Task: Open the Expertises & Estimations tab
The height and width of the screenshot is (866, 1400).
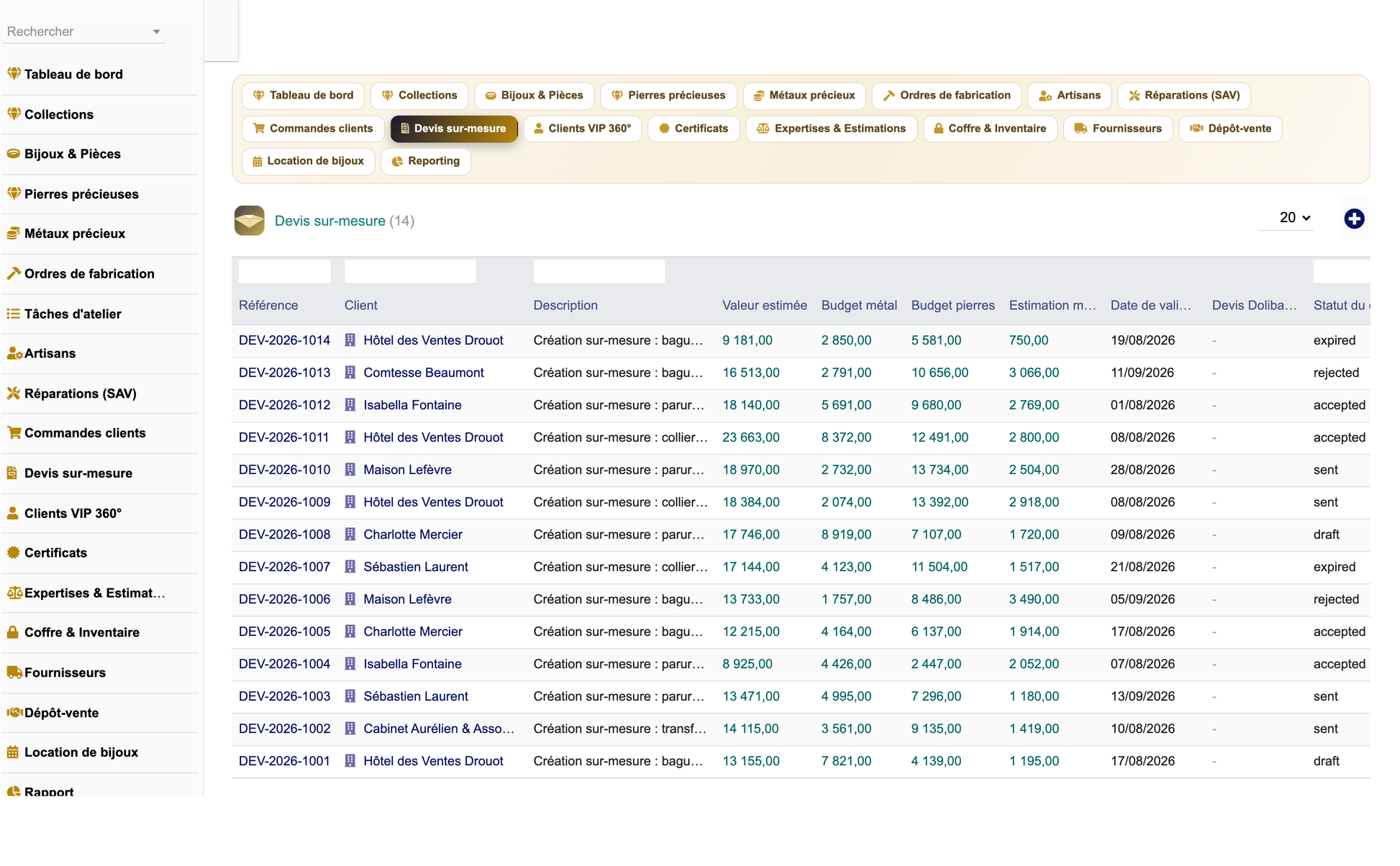Action: click(832, 128)
